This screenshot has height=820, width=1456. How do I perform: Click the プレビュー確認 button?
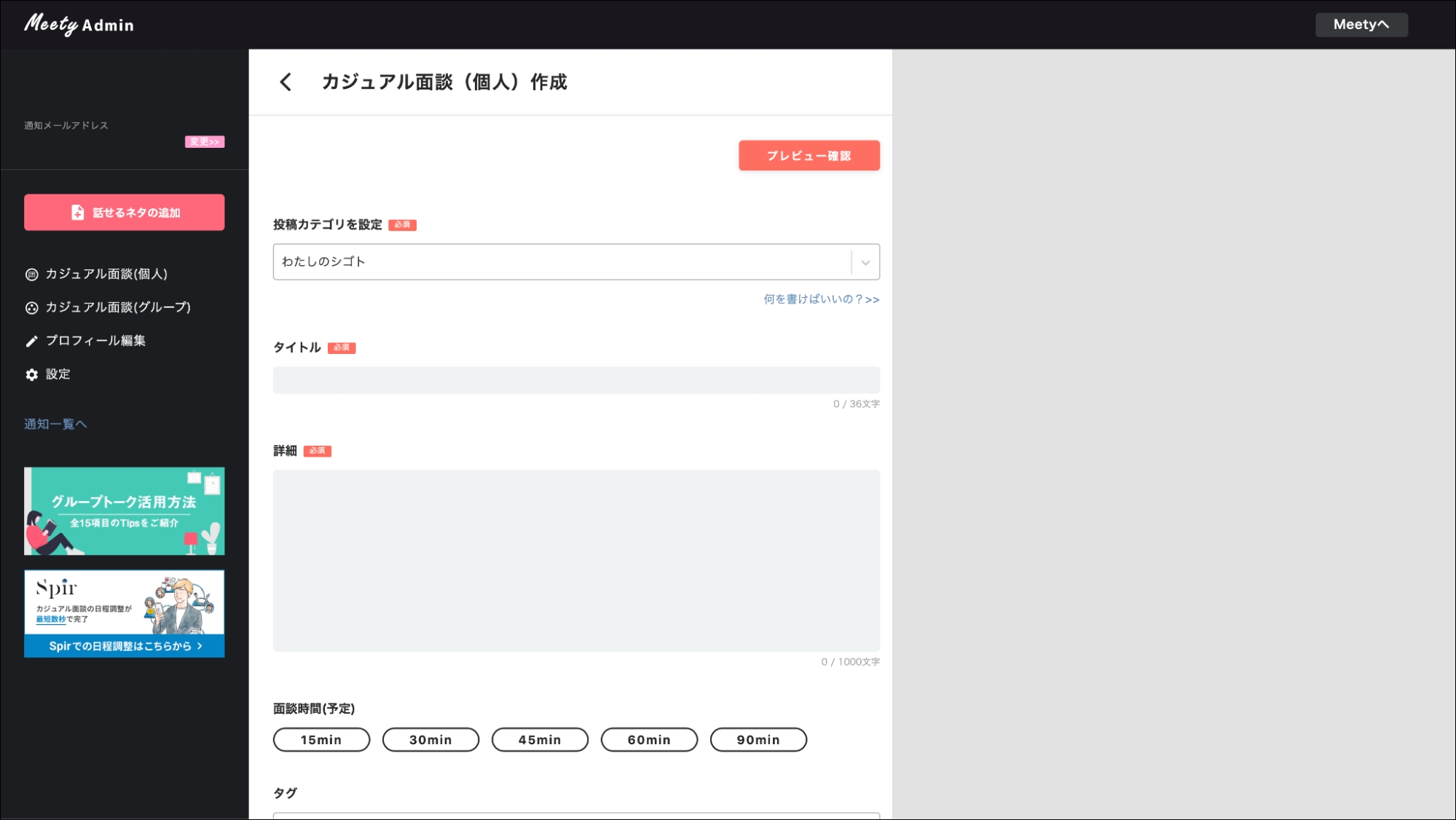point(808,155)
